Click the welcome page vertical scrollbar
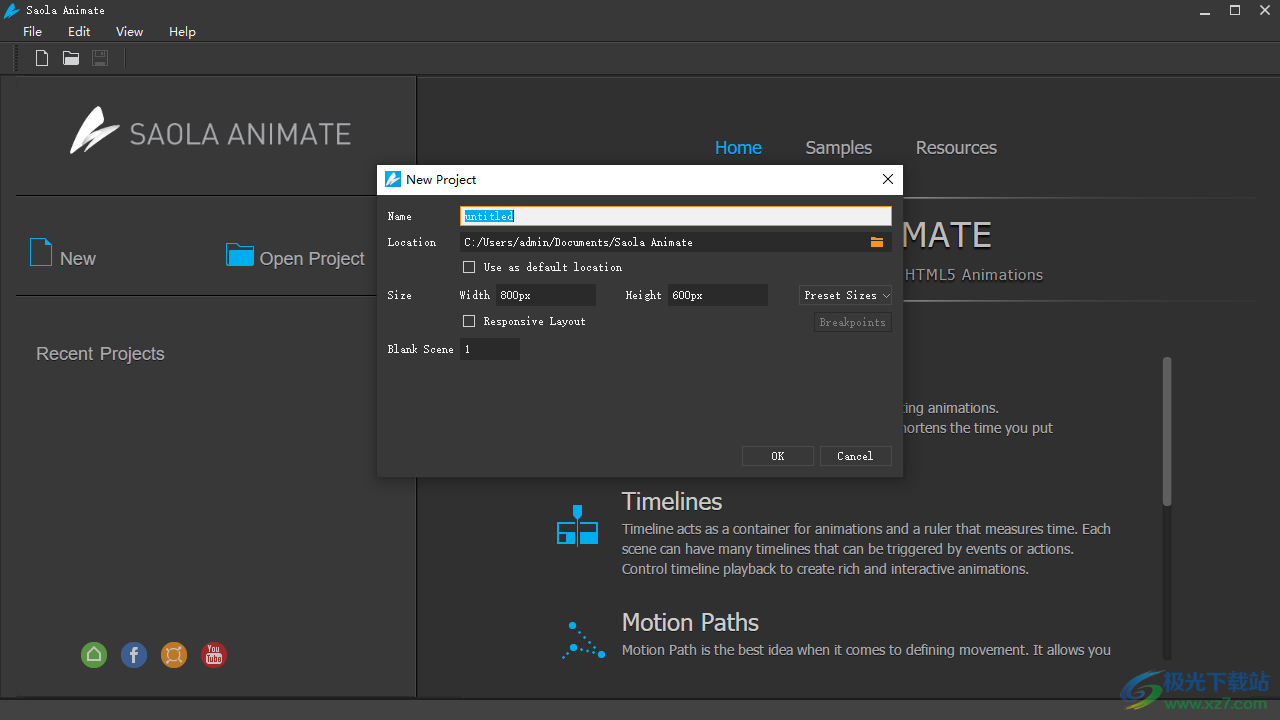This screenshot has height=720, width=1280. 1167,431
